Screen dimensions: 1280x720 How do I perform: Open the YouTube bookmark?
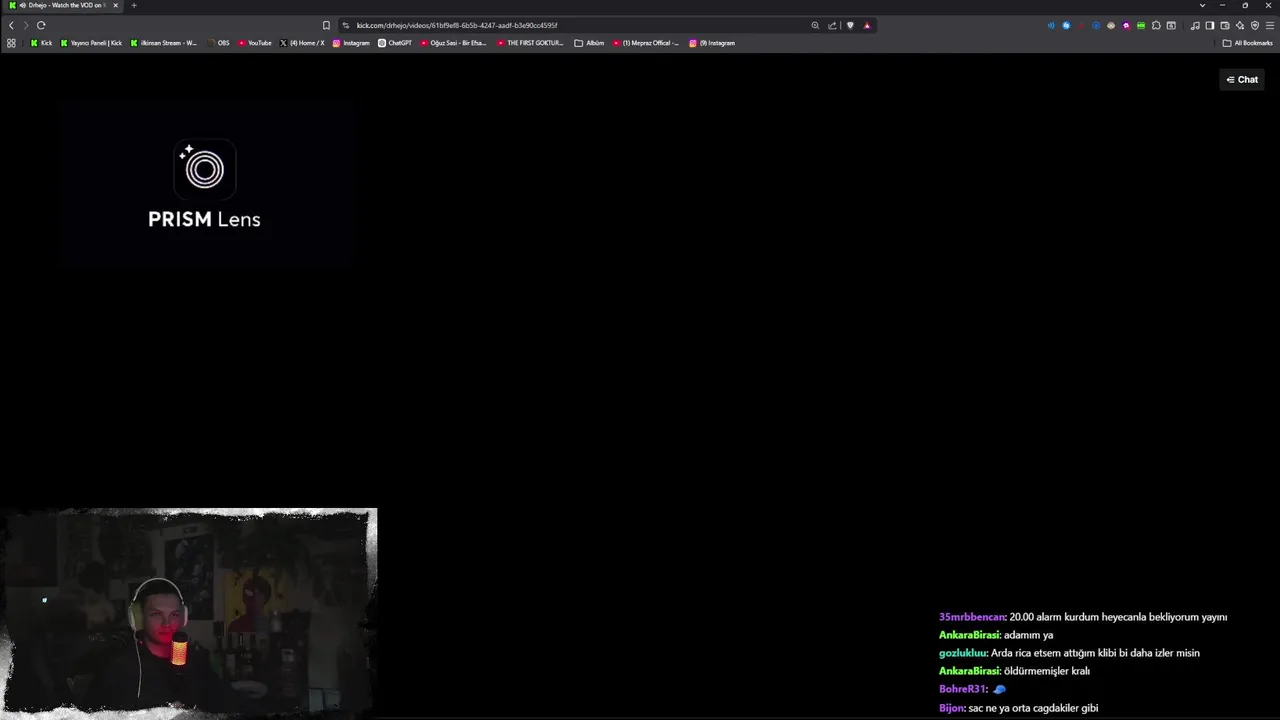[x=254, y=43]
